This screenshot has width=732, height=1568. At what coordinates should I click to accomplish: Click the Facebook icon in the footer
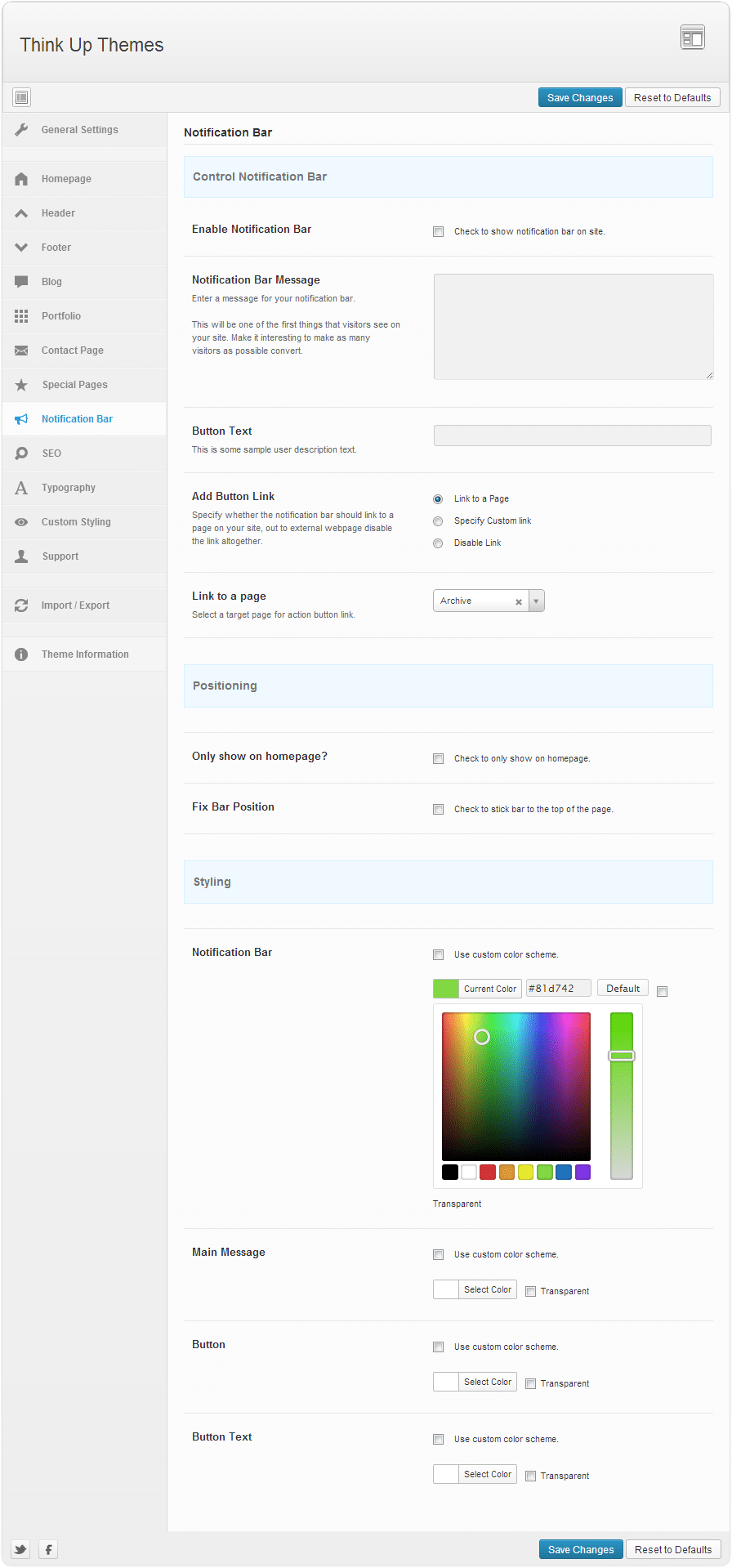tap(48, 1549)
